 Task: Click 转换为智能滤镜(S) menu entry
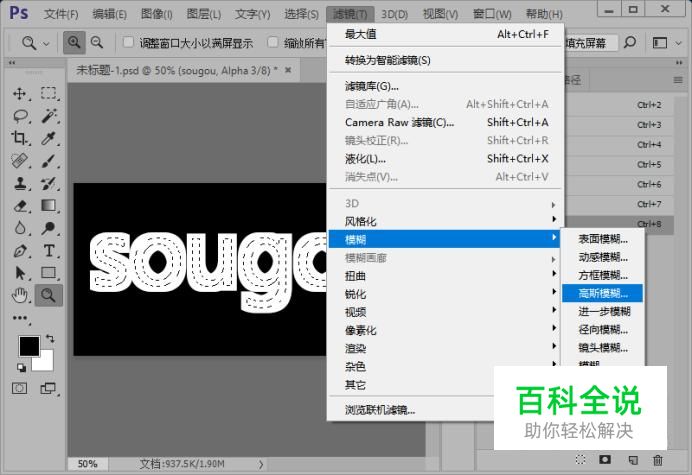[445, 60]
